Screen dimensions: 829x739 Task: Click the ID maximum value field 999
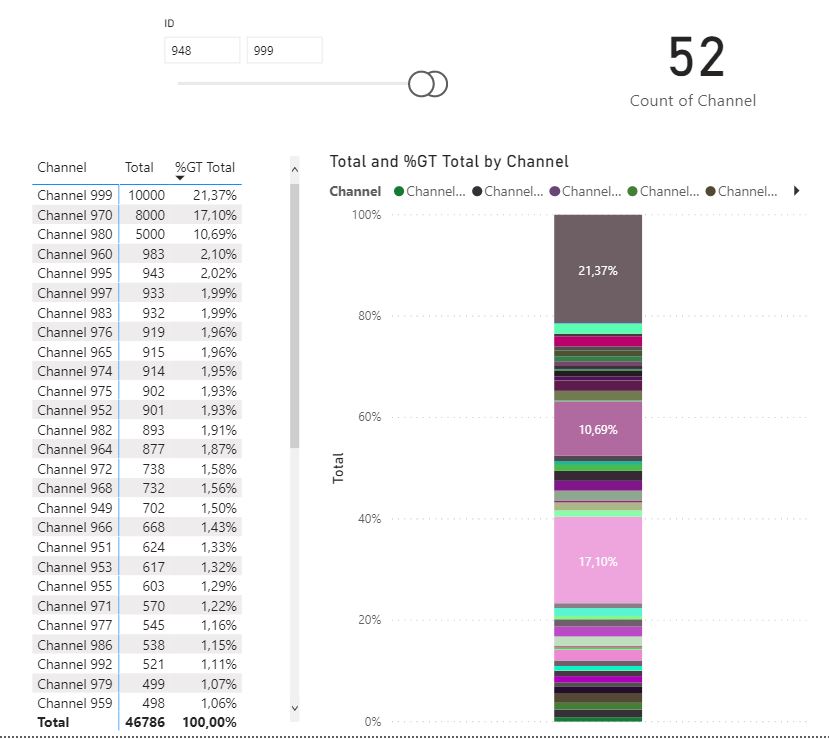(x=284, y=50)
